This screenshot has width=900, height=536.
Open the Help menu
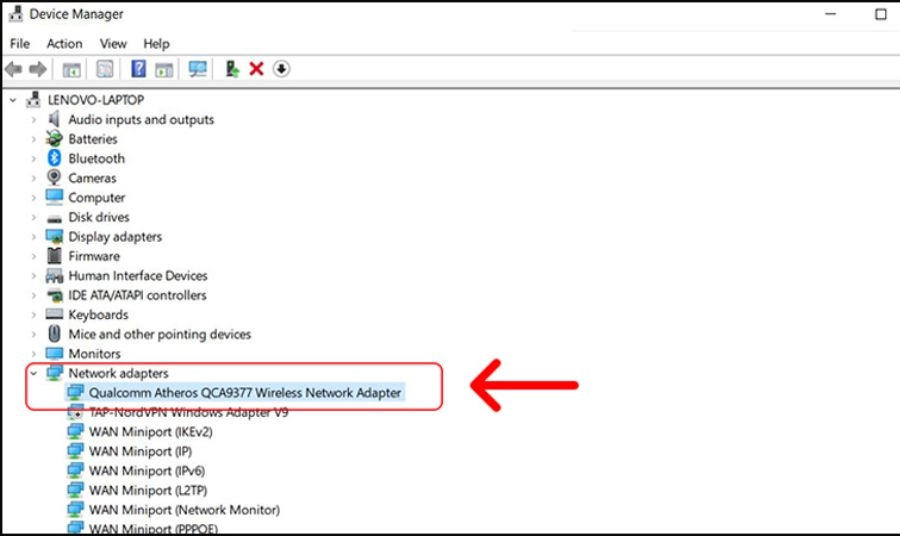pyautogui.click(x=156, y=44)
